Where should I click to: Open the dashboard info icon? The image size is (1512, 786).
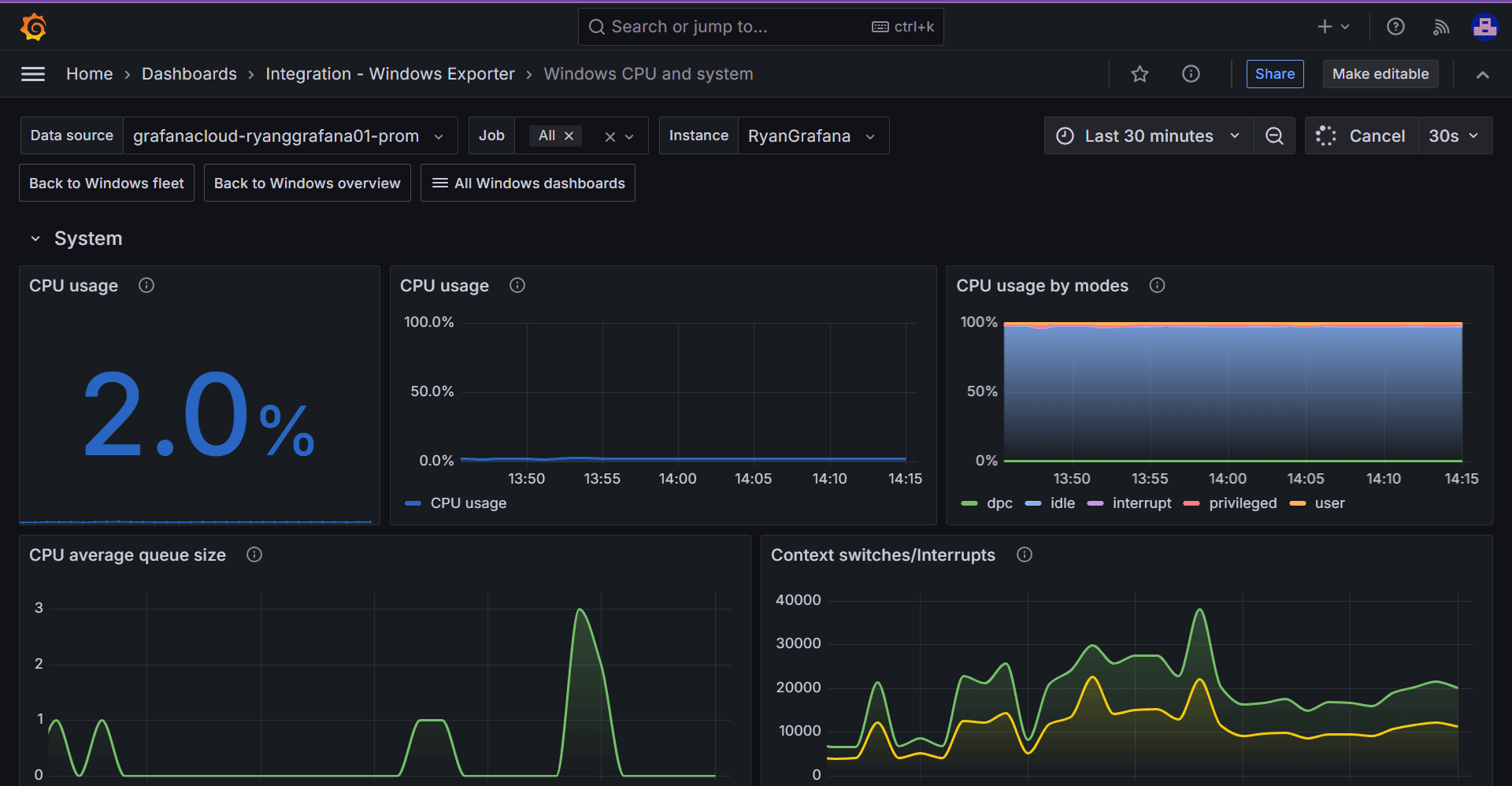tap(1190, 73)
